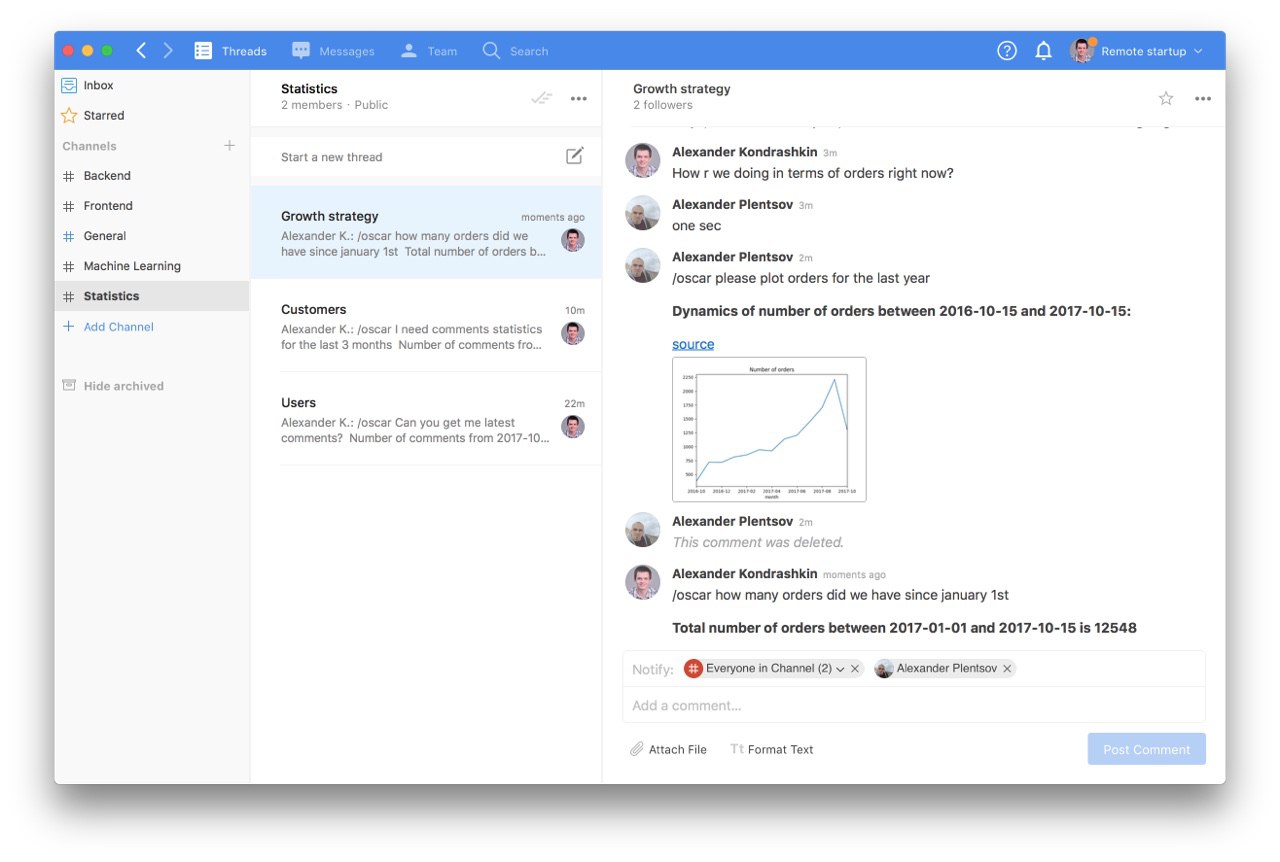Click the Add a comment field
This screenshot has width=1280, height=862.
click(x=914, y=705)
